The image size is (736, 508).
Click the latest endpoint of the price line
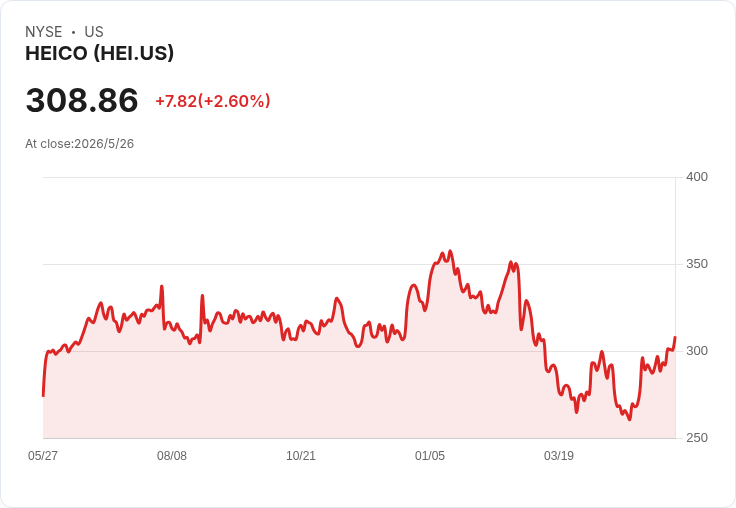tap(675, 337)
